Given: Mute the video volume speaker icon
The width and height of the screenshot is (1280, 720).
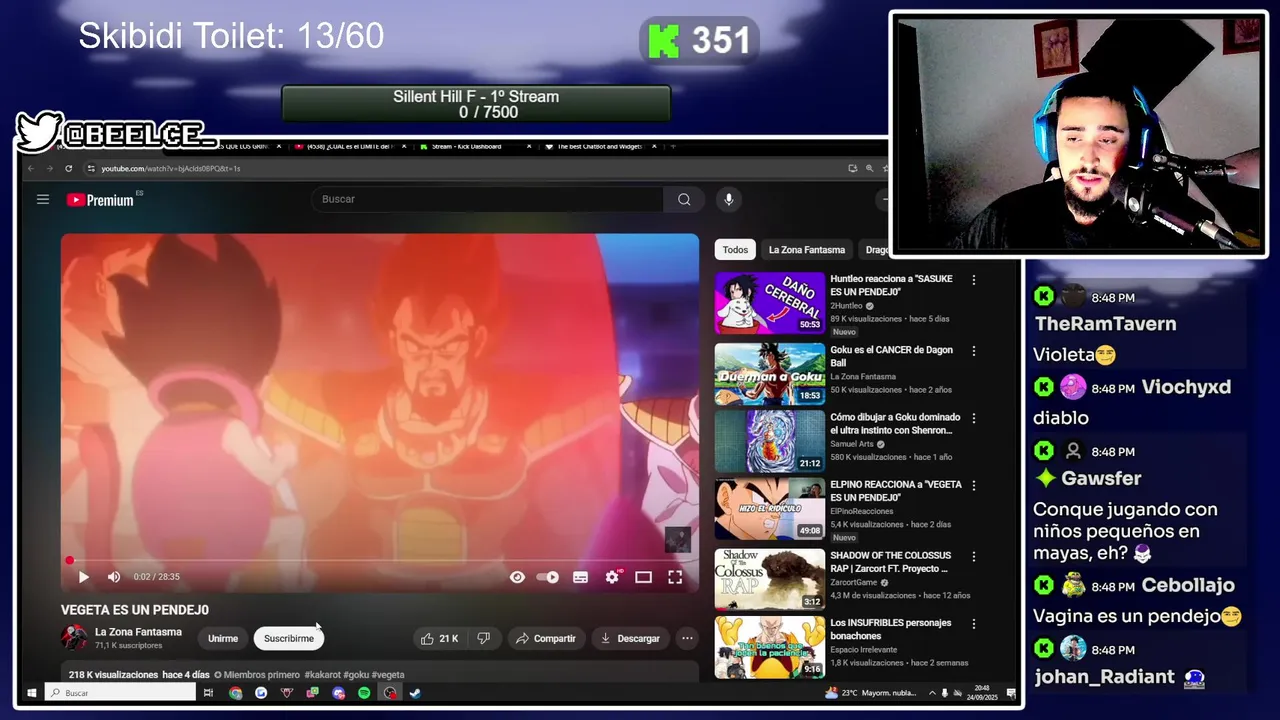Looking at the screenshot, I should point(114,577).
